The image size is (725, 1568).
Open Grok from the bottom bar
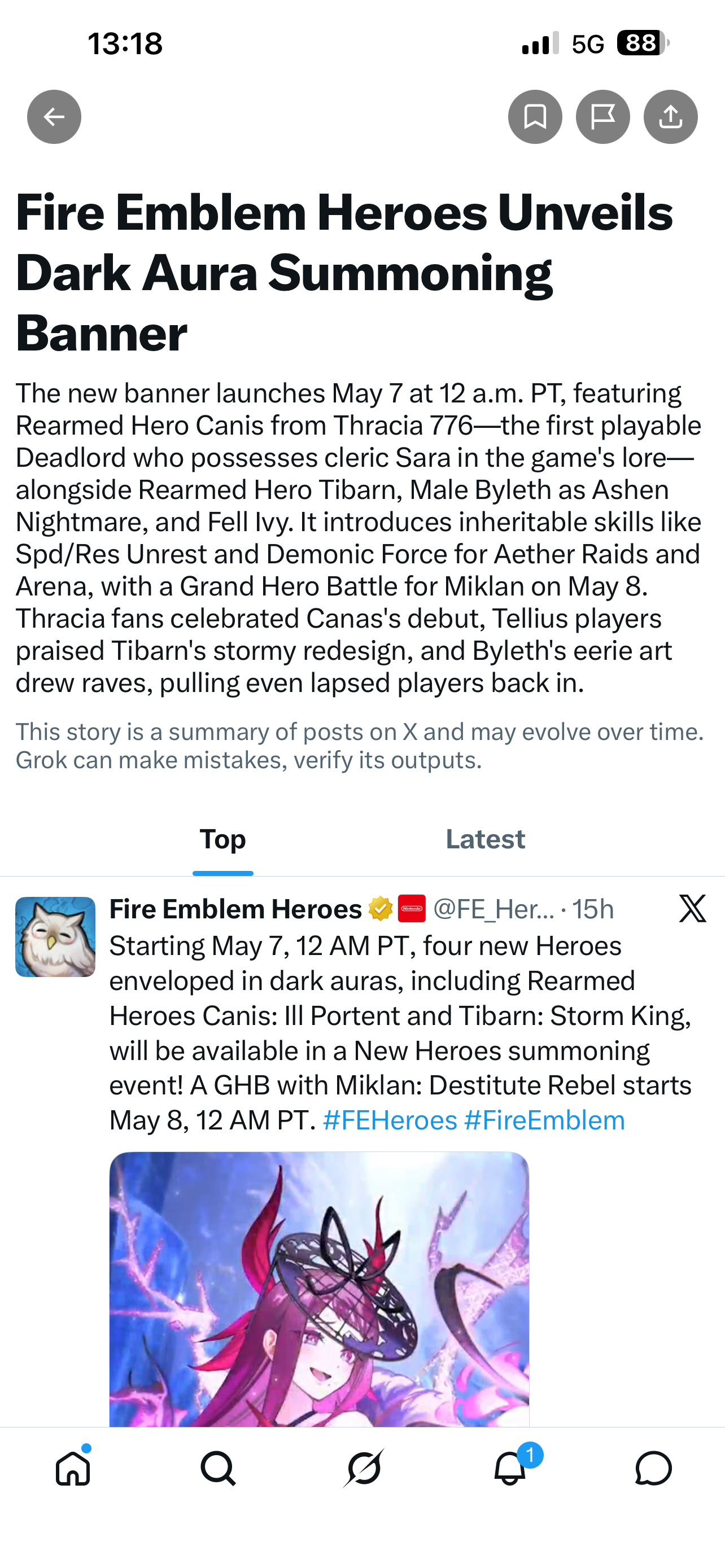[x=364, y=1468]
